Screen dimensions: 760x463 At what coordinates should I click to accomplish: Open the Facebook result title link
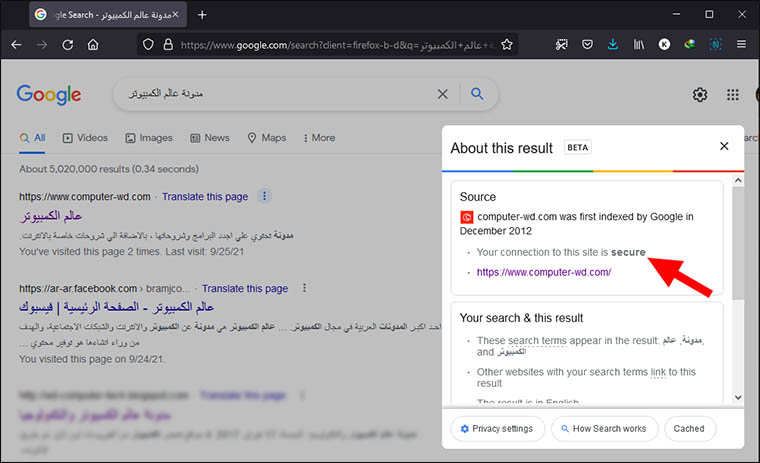pos(116,307)
